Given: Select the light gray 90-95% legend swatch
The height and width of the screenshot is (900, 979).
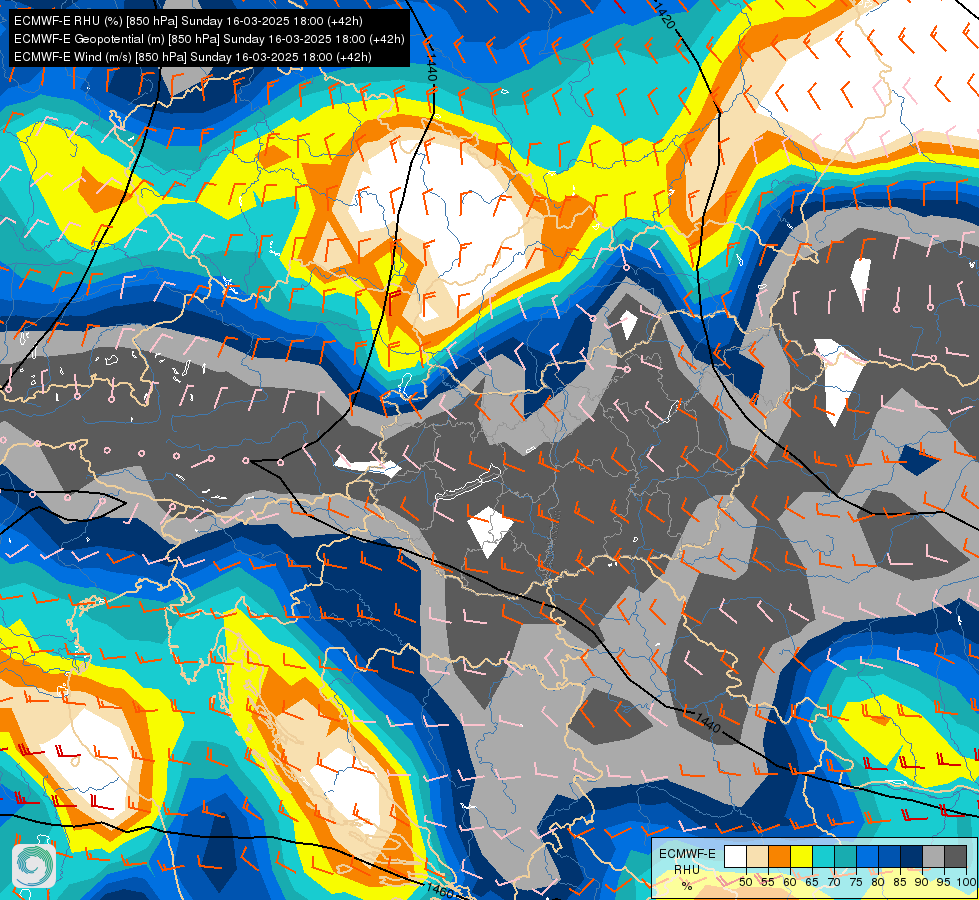Looking at the screenshot, I should [934, 856].
